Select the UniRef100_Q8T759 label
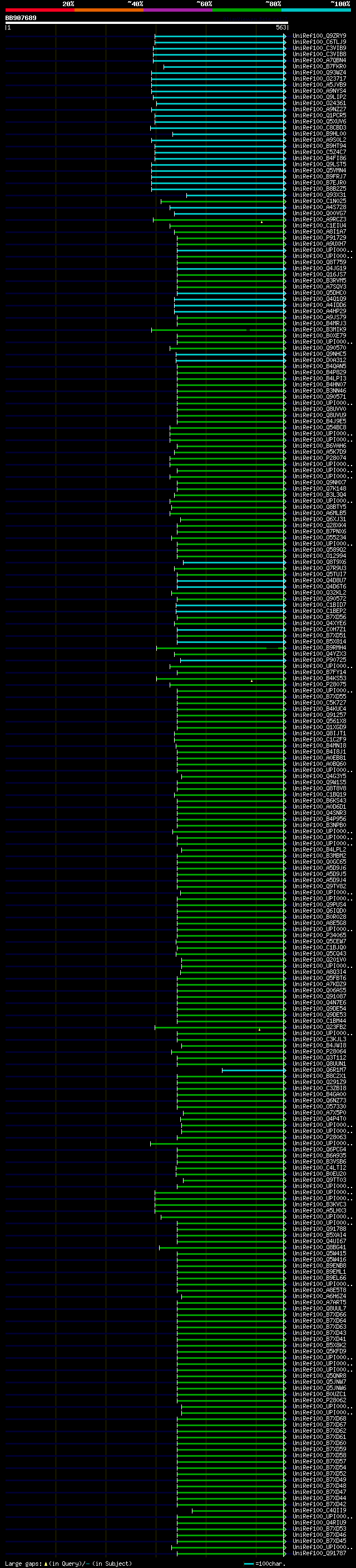This screenshot has height=1568, width=356. 319,263
